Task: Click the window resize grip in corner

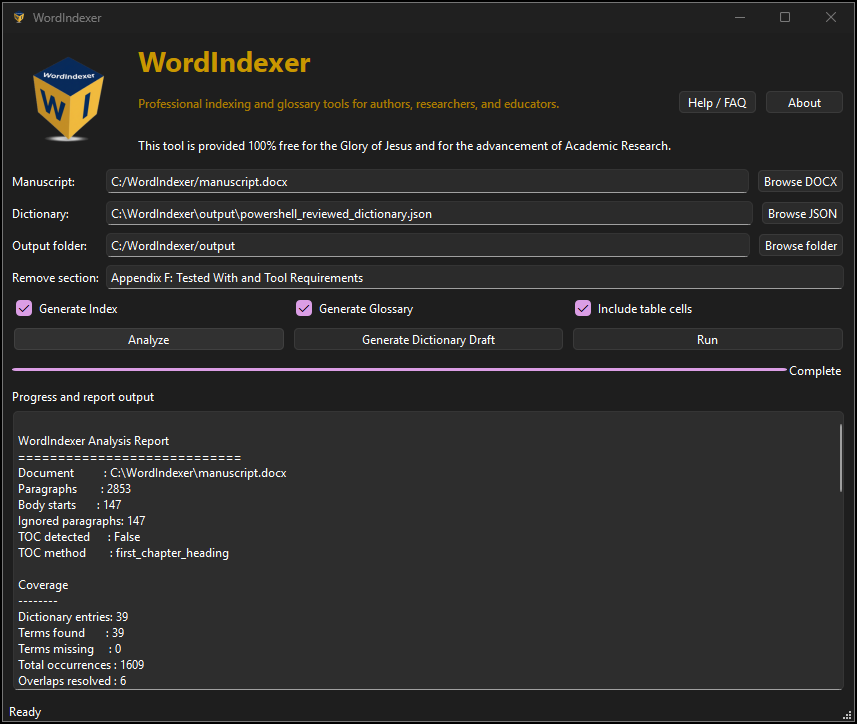Action: [848, 715]
